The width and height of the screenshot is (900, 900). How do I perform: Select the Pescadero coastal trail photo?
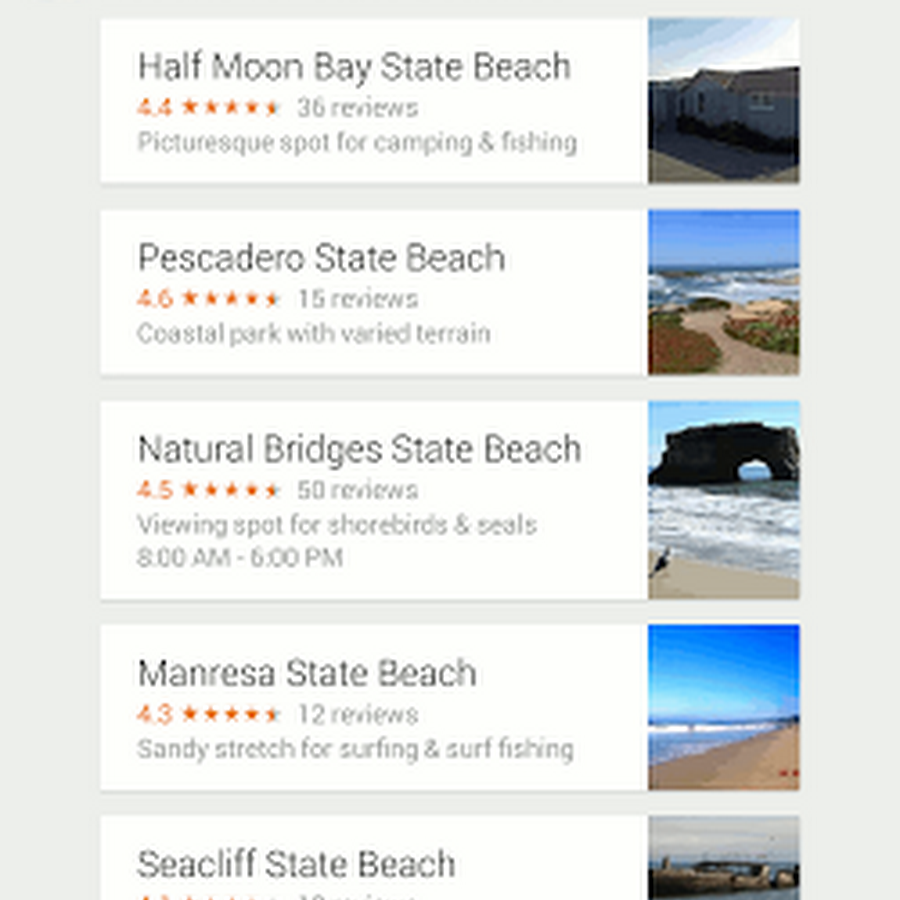click(x=723, y=292)
